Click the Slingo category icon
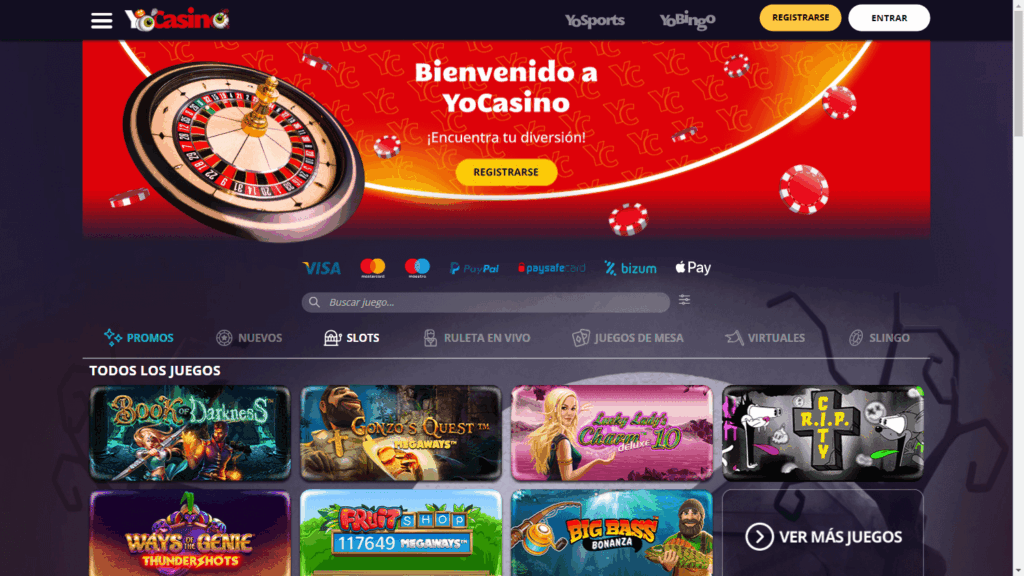 point(856,338)
